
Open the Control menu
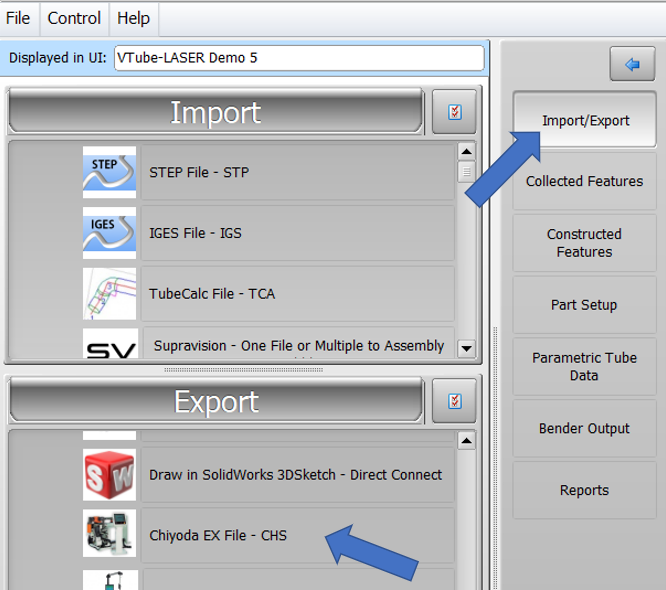pos(74,18)
